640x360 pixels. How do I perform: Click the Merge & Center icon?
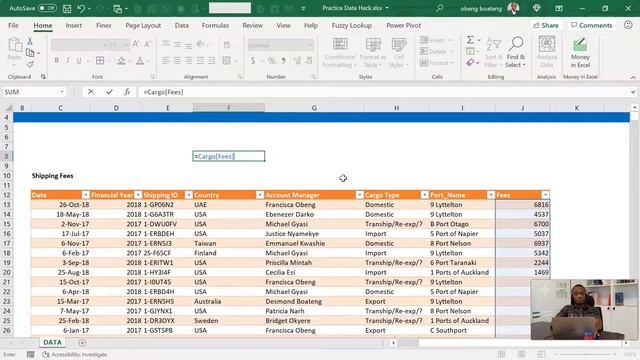click(227, 61)
